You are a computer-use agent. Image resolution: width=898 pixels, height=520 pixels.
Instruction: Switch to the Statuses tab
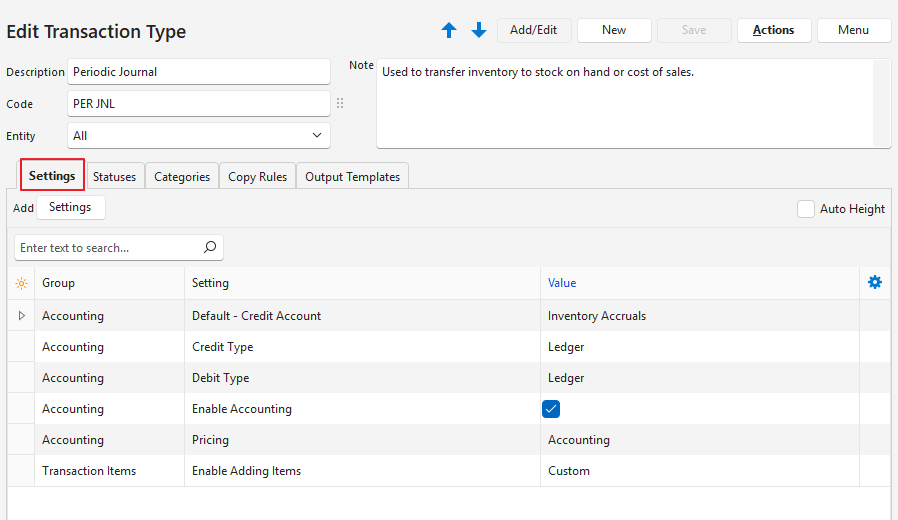click(114, 177)
